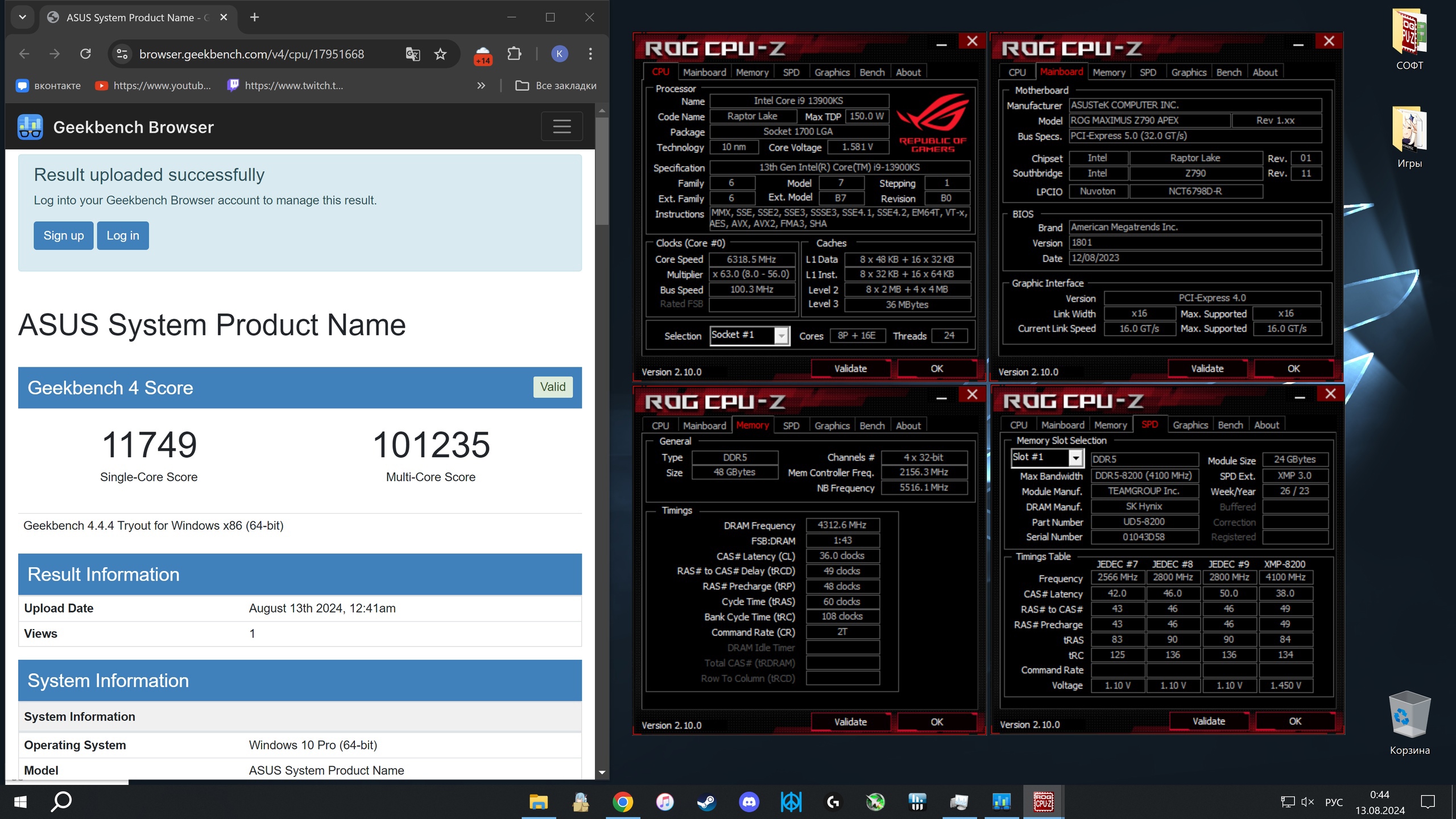Viewport: 1456px width, 819px height.
Task: Click the taskbar clock 0:44
Action: [x=1380, y=795]
